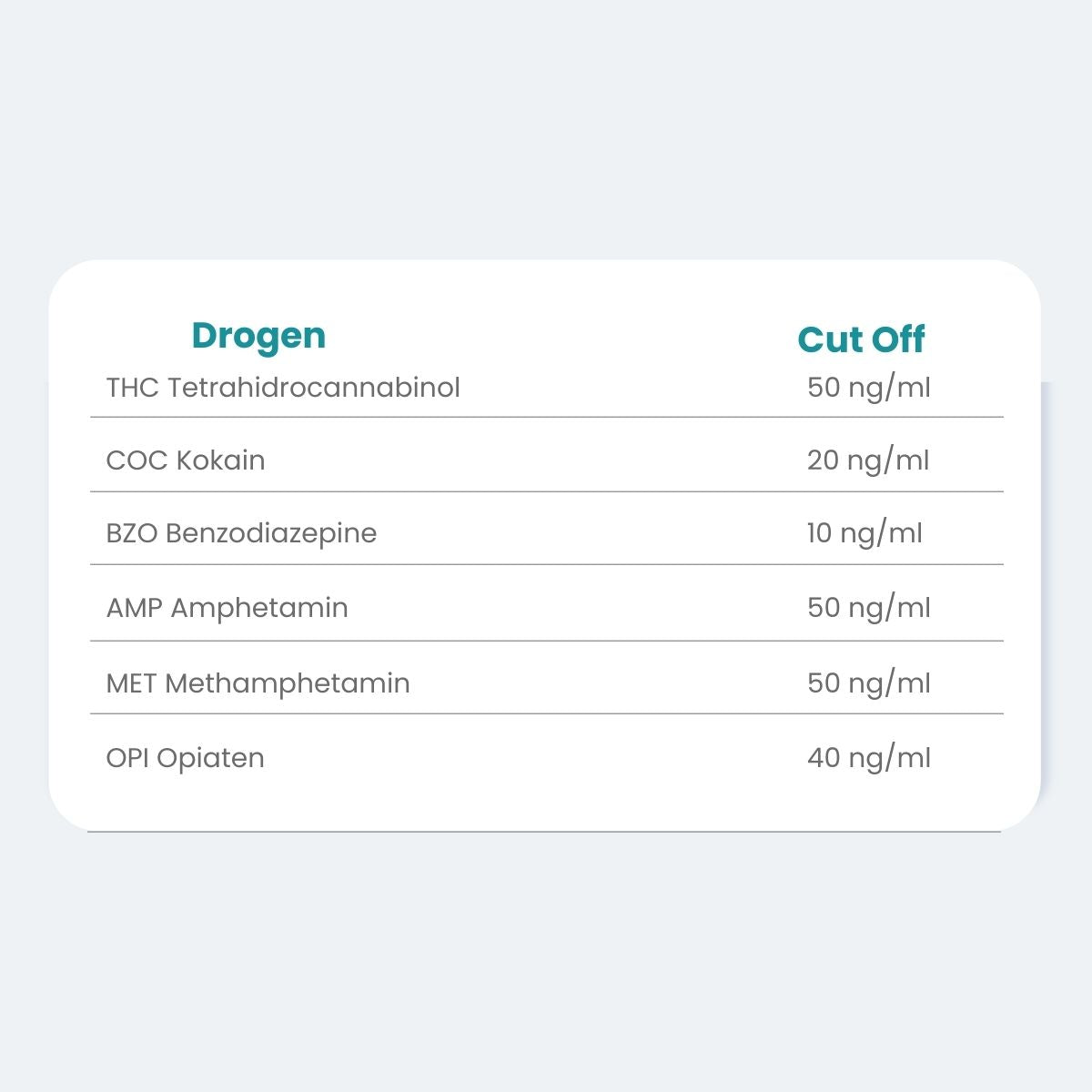Click the 50 ng/ml value for THC

coord(869,388)
